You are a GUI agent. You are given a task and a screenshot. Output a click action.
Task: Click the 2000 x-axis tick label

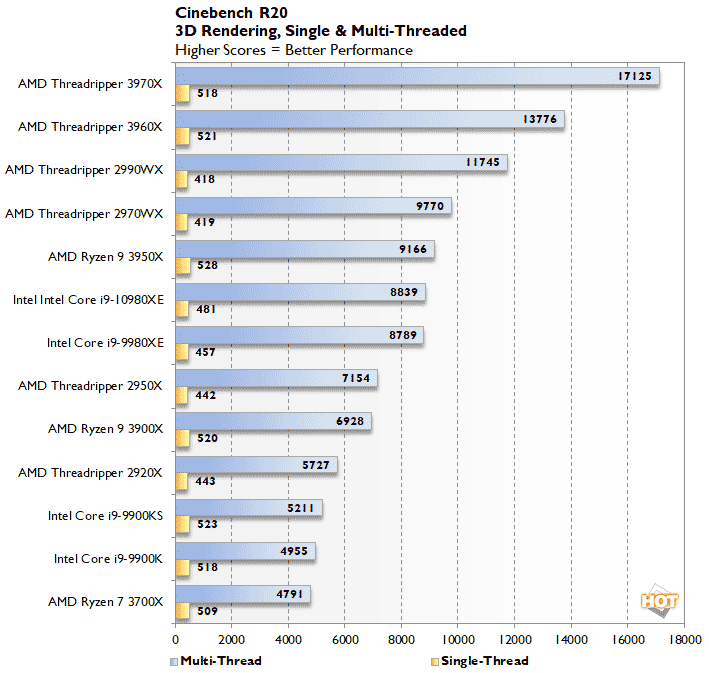pos(232,640)
